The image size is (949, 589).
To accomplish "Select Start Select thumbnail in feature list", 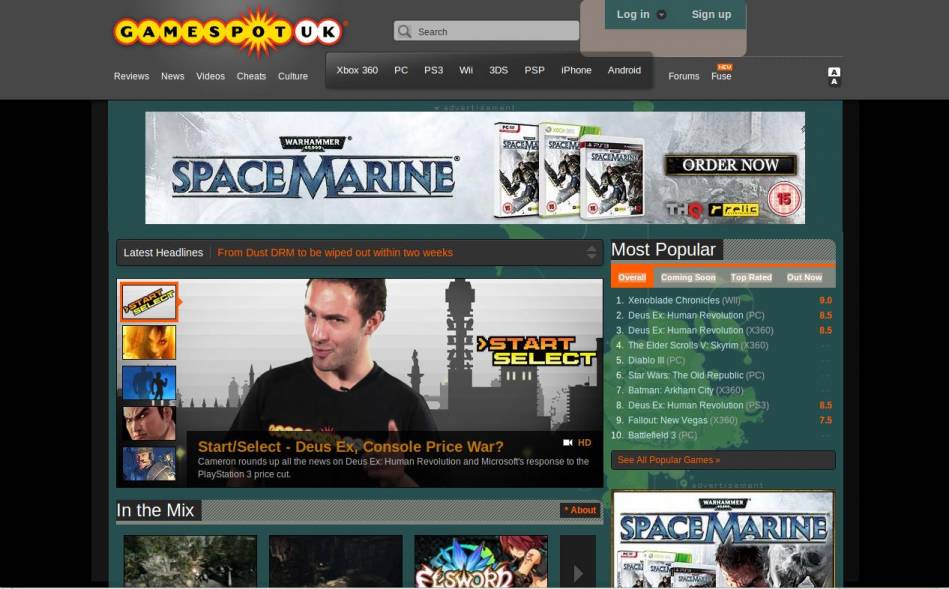I will click(x=149, y=302).
